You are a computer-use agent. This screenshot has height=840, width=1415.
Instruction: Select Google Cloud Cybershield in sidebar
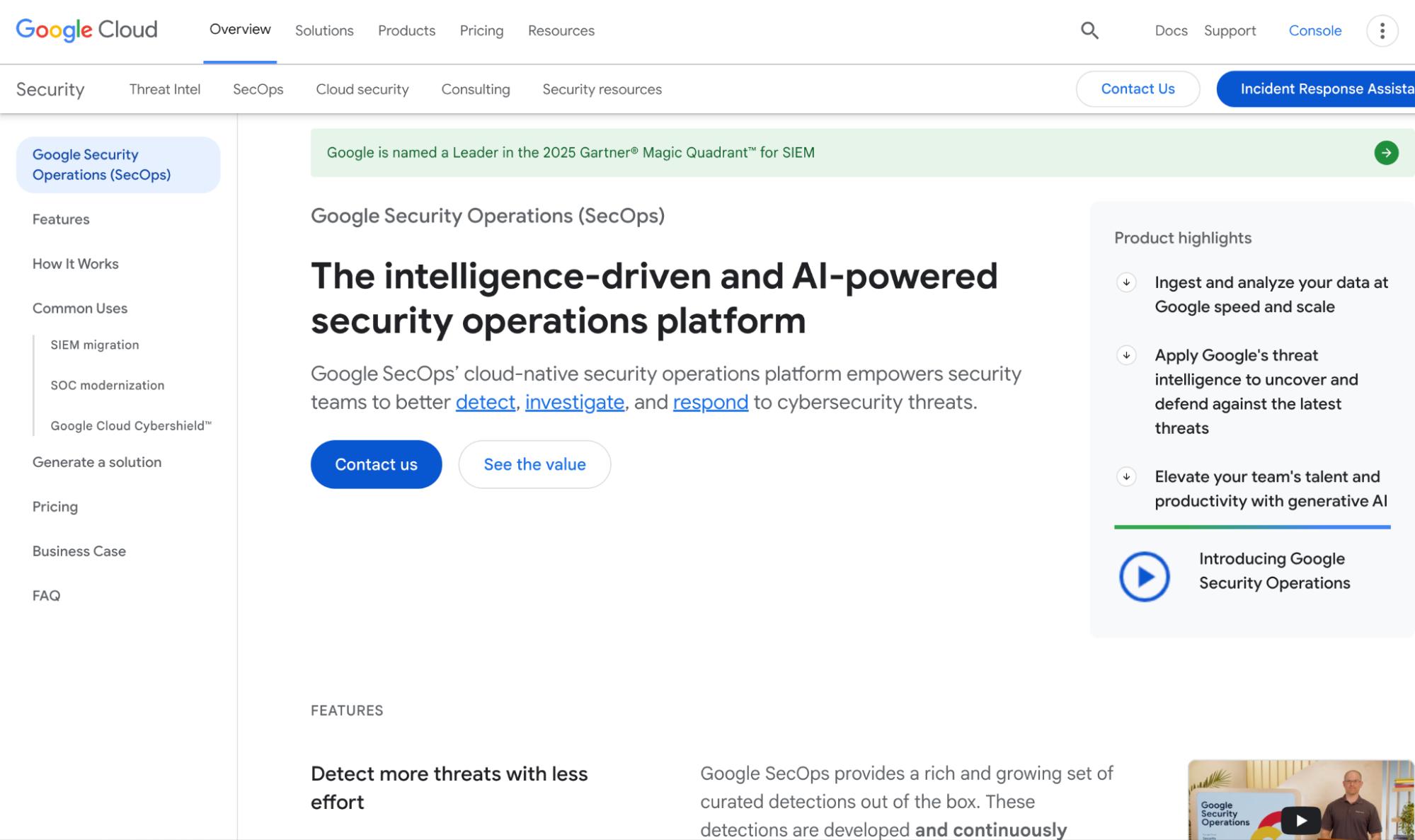click(131, 425)
